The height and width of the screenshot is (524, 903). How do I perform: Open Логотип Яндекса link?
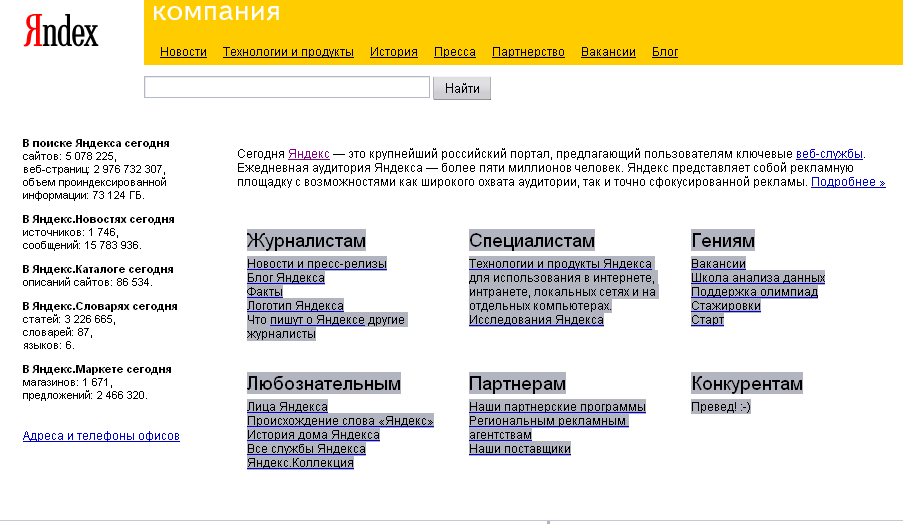295,306
